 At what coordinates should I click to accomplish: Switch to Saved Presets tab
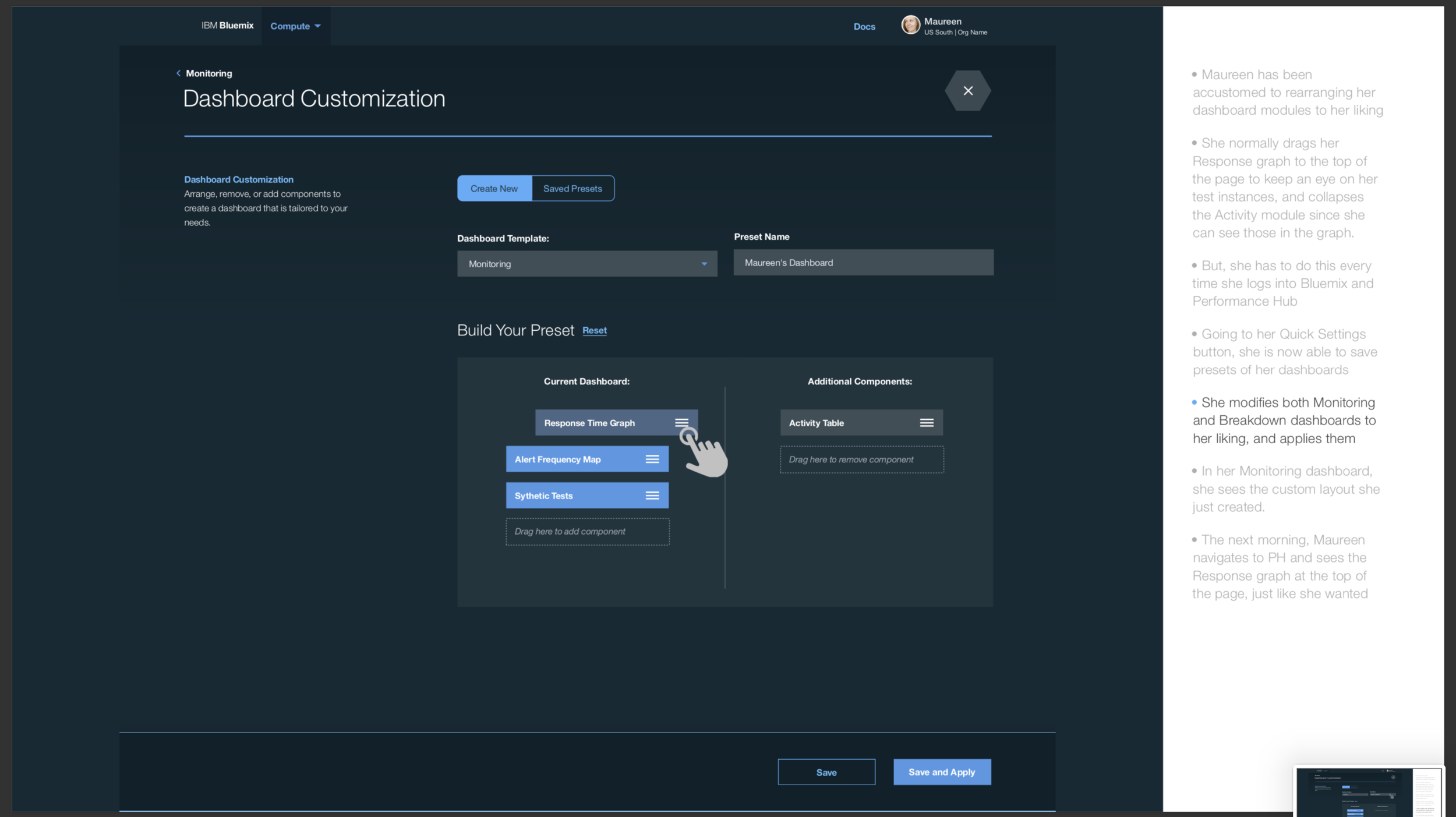tap(572, 189)
